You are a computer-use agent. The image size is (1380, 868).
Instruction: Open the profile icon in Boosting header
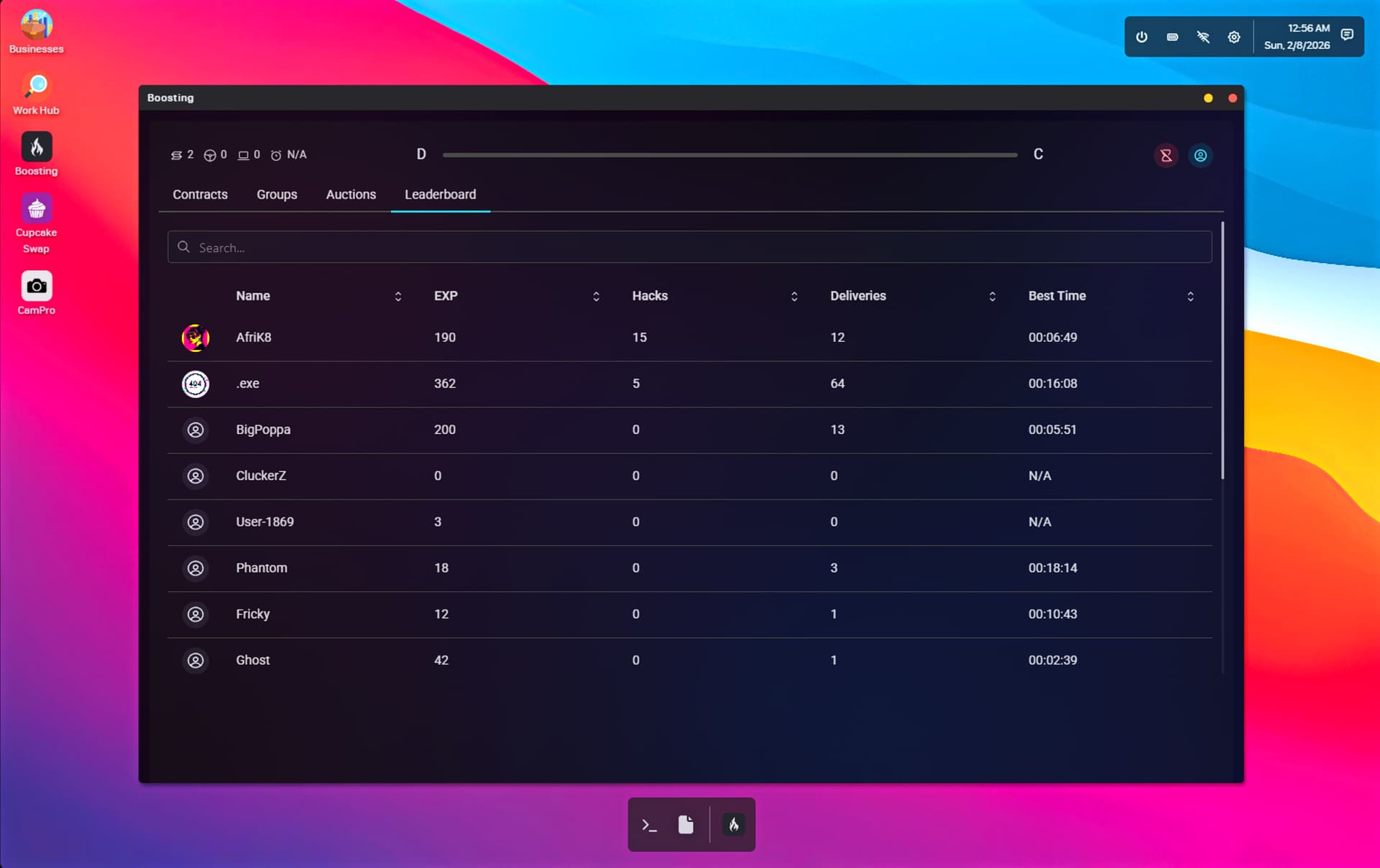click(1200, 155)
